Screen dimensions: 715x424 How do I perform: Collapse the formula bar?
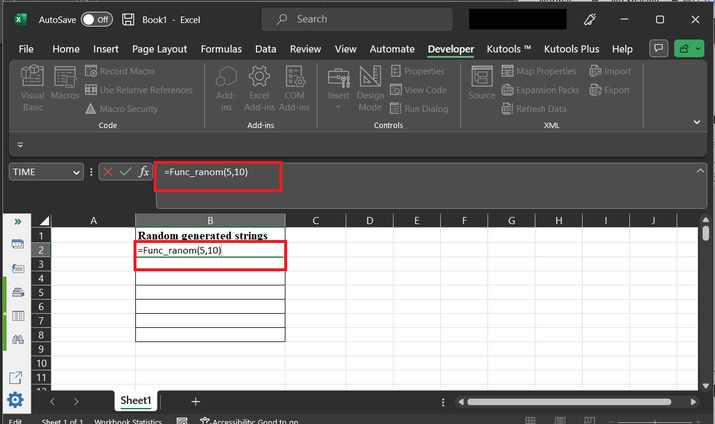coord(700,171)
